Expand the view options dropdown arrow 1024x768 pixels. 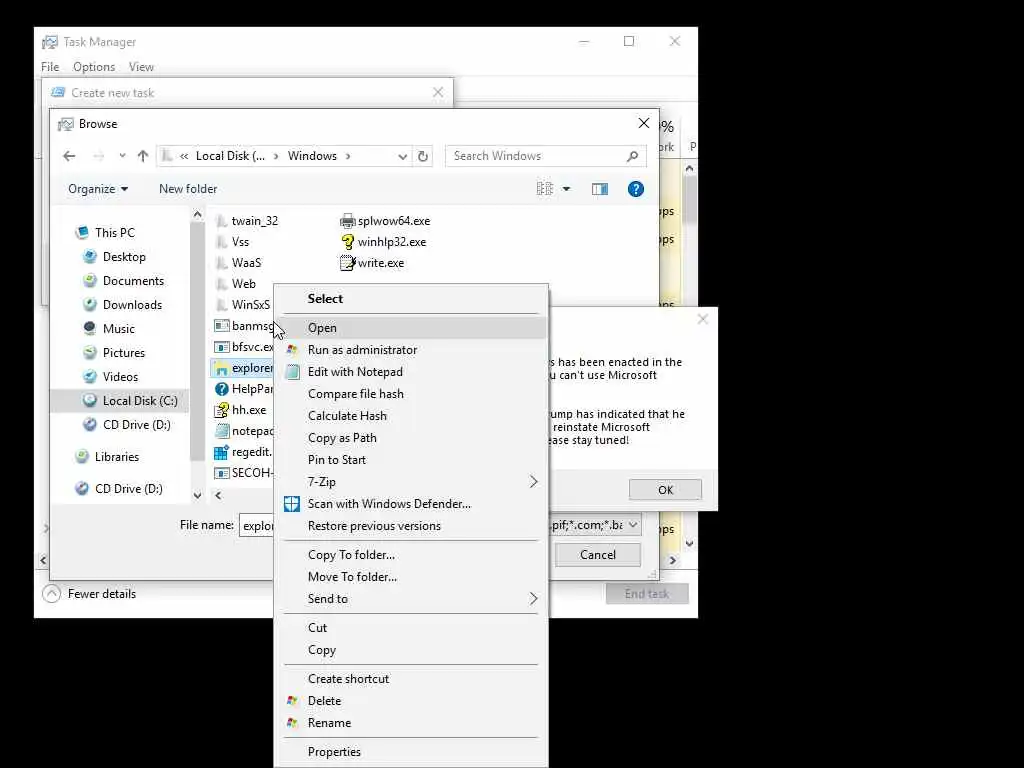coord(566,189)
